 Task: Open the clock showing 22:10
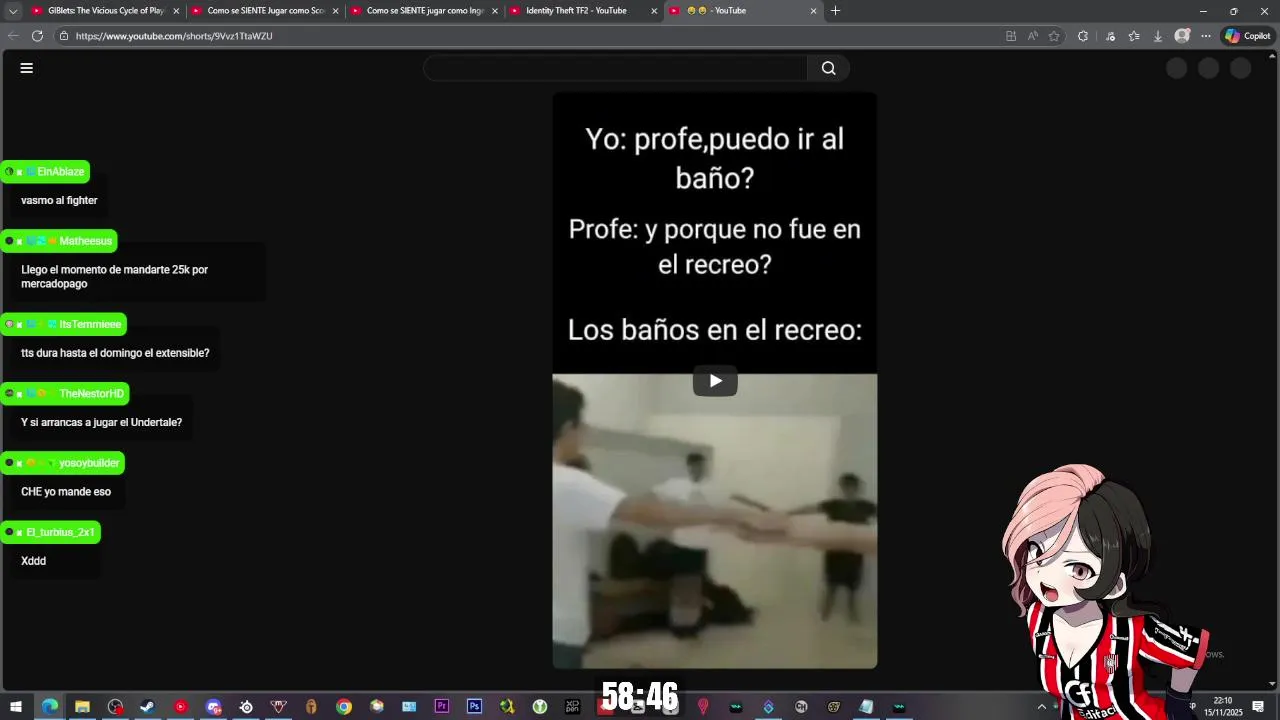(x=1222, y=707)
